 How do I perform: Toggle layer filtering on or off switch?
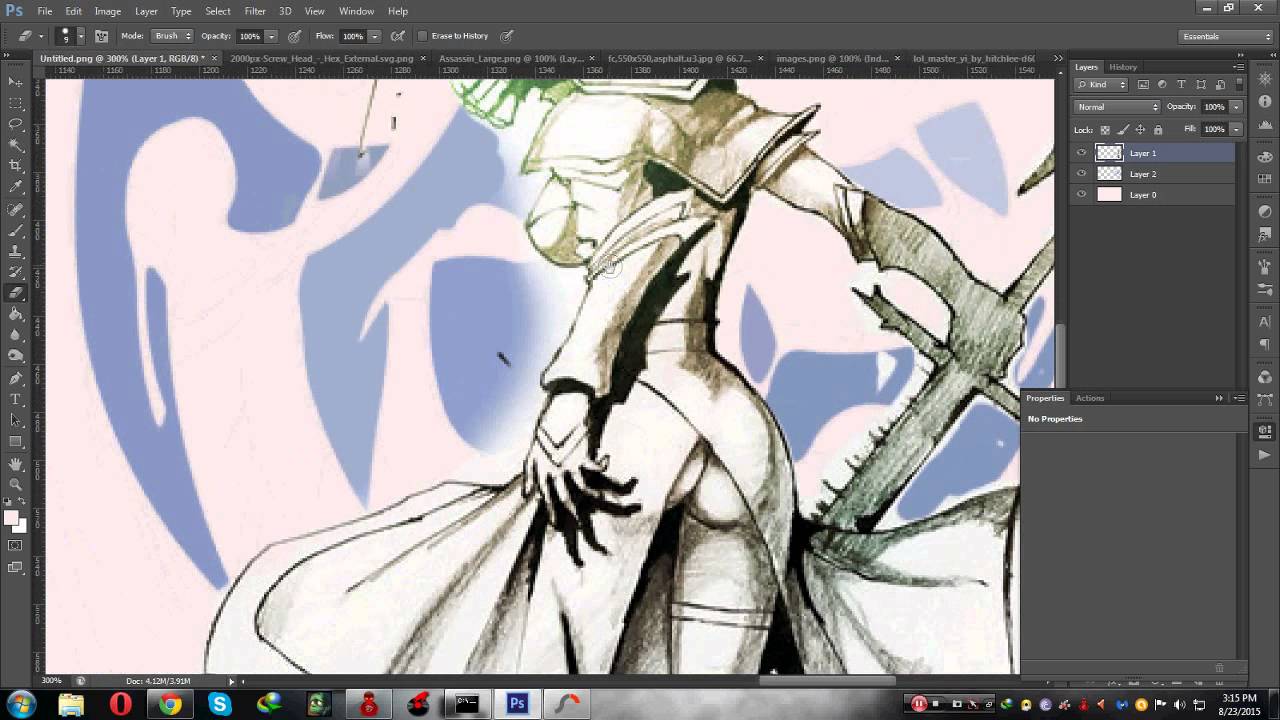point(1237,85)
